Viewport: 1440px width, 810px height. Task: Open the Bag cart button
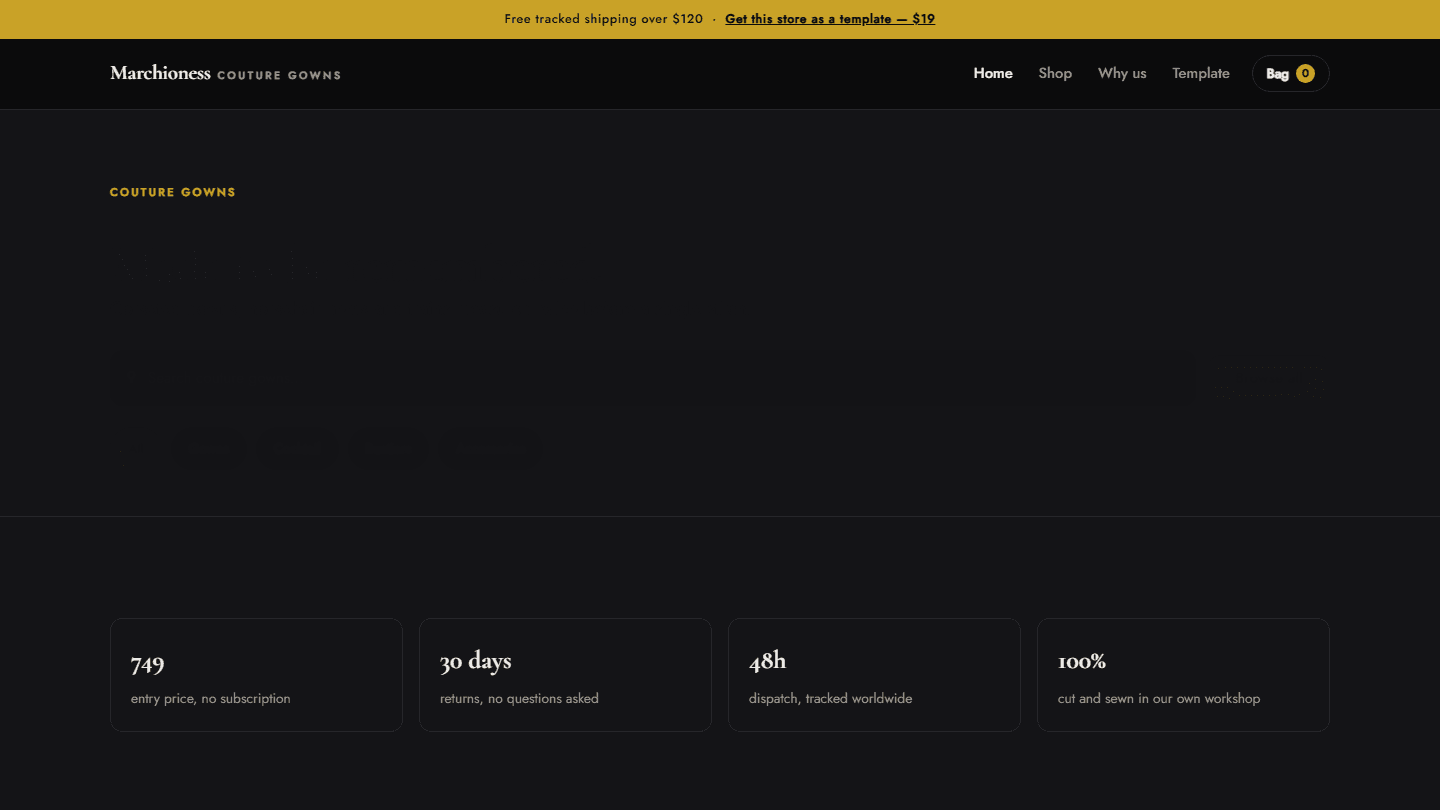point(1290,73)
